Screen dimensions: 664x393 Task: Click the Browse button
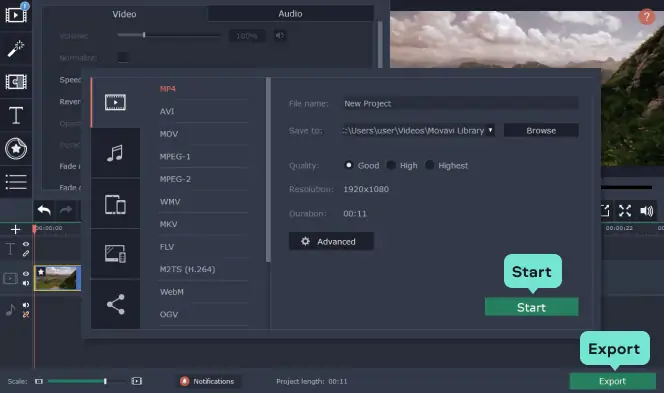(x=541, y=130)
